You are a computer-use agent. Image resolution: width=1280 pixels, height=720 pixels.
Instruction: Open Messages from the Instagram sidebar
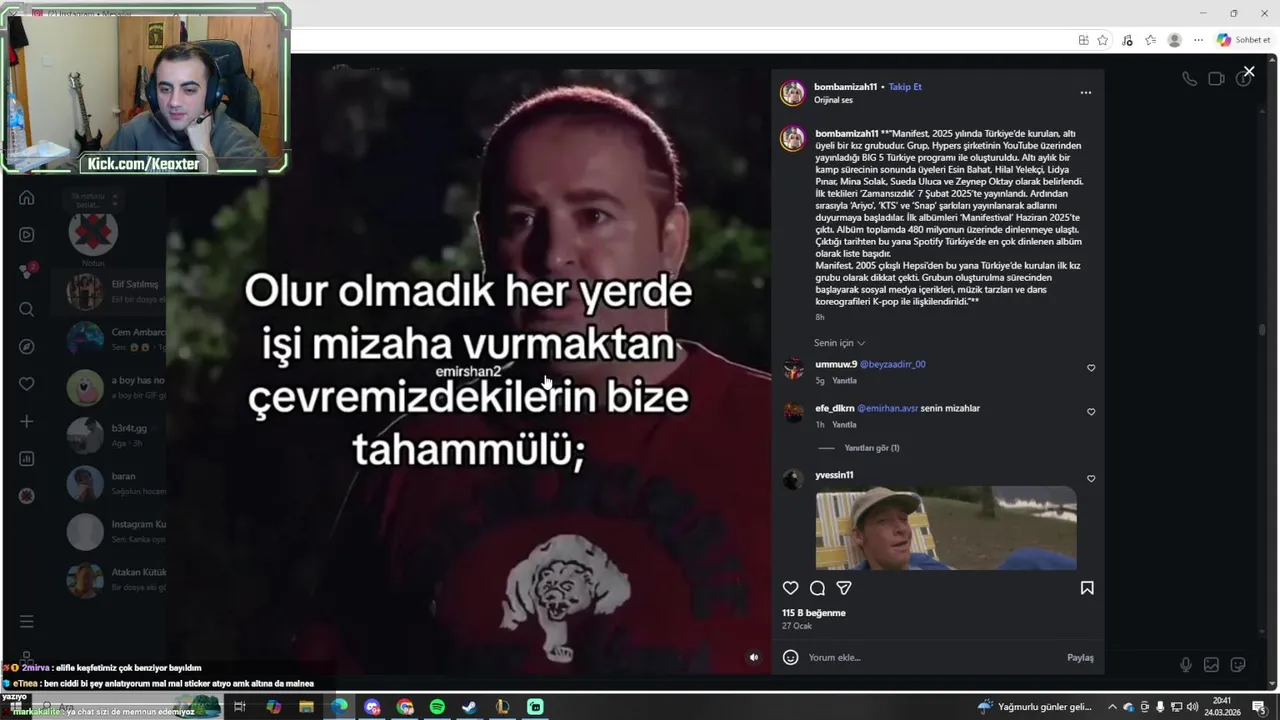pyautogui.click(x=27, y=271)
